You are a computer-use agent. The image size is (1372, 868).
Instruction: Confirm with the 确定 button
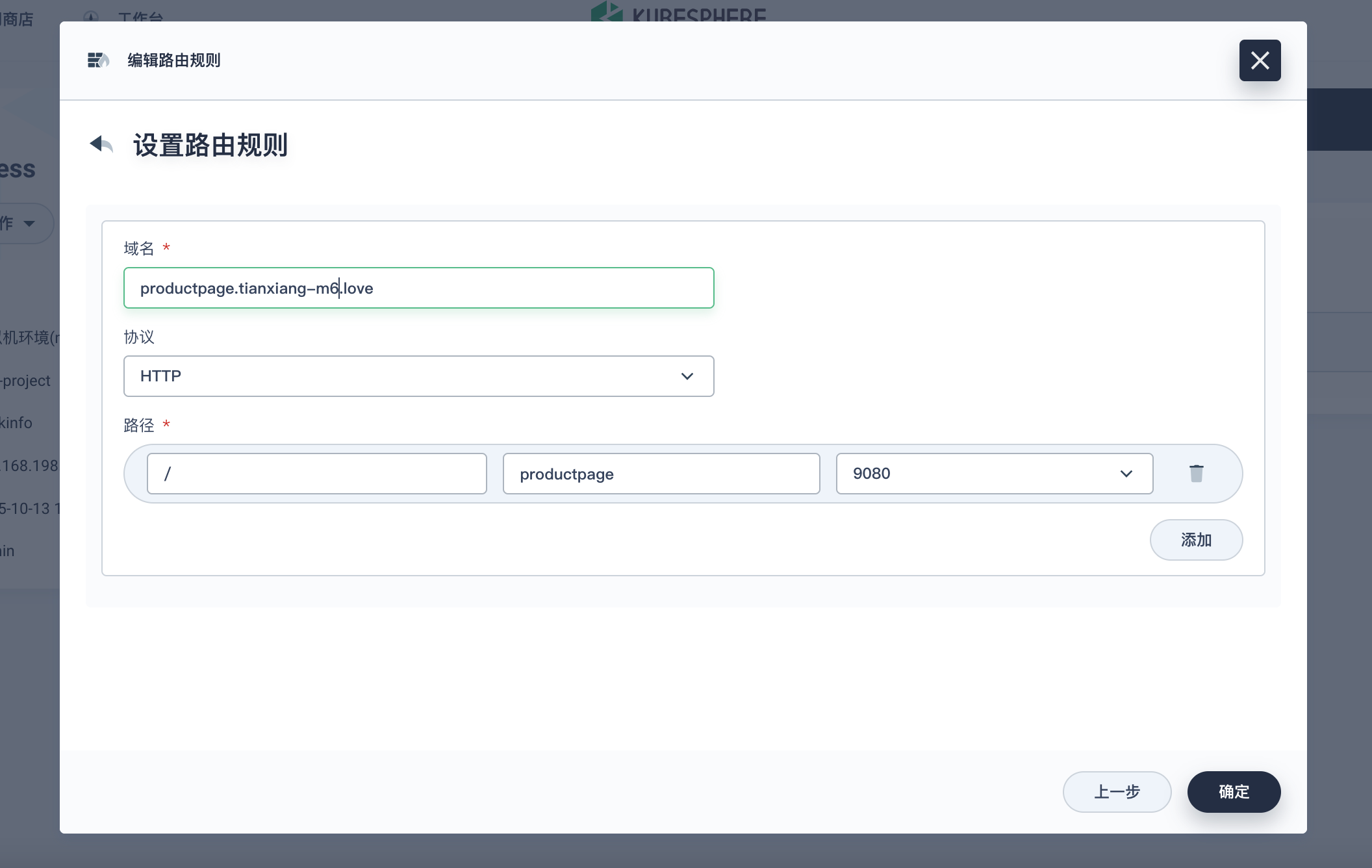click(x=1233, y=791)
